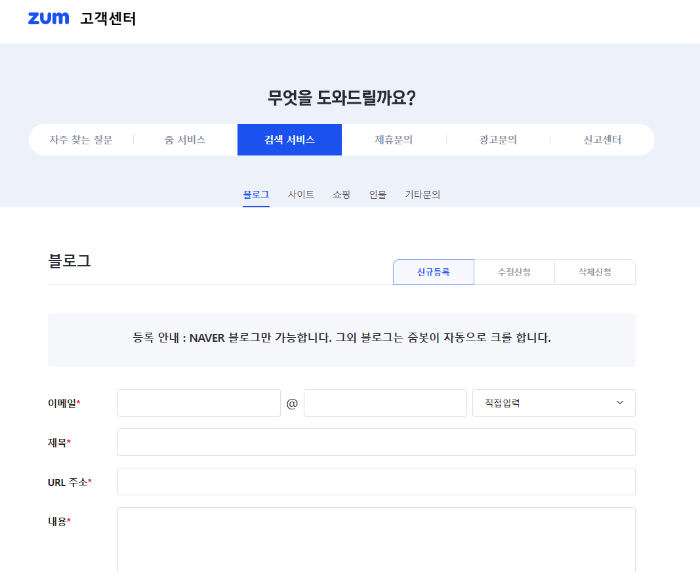
Task: Choose the 사이트 sub-menu
Action: tap(301, 195)
